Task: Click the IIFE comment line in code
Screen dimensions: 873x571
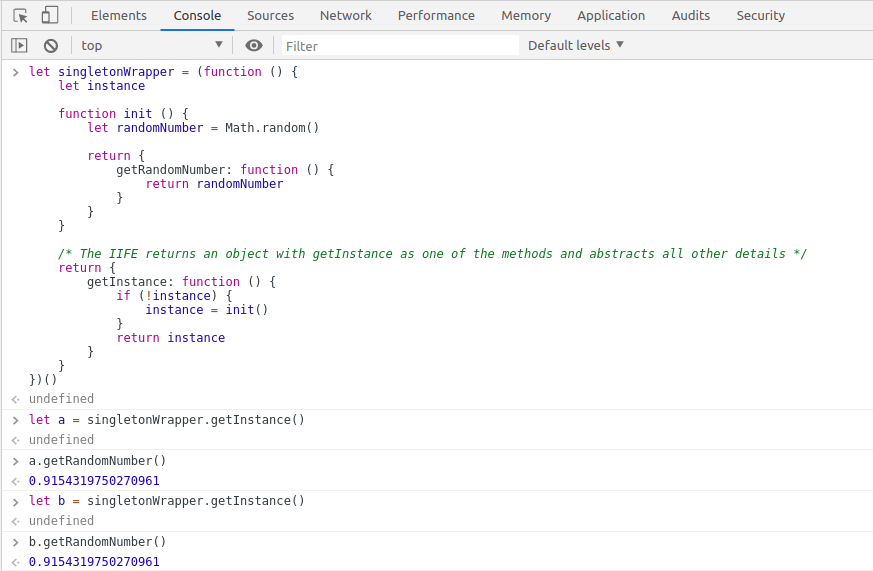Action: tap(432, 254)
